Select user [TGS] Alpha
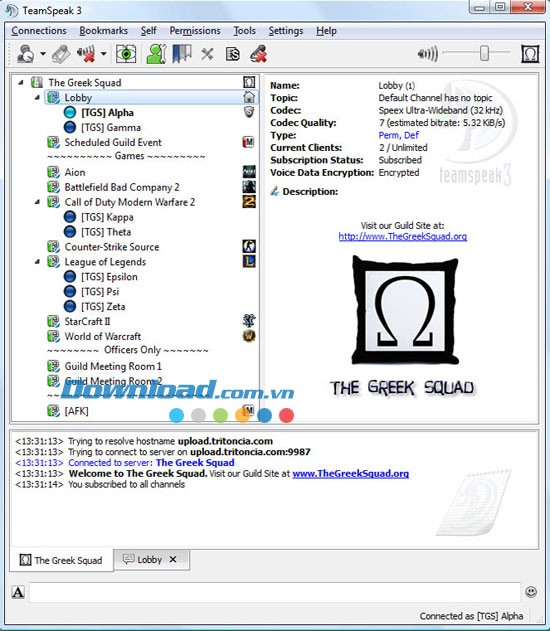This screenshot has width=550, height=631. click(107, 113)
